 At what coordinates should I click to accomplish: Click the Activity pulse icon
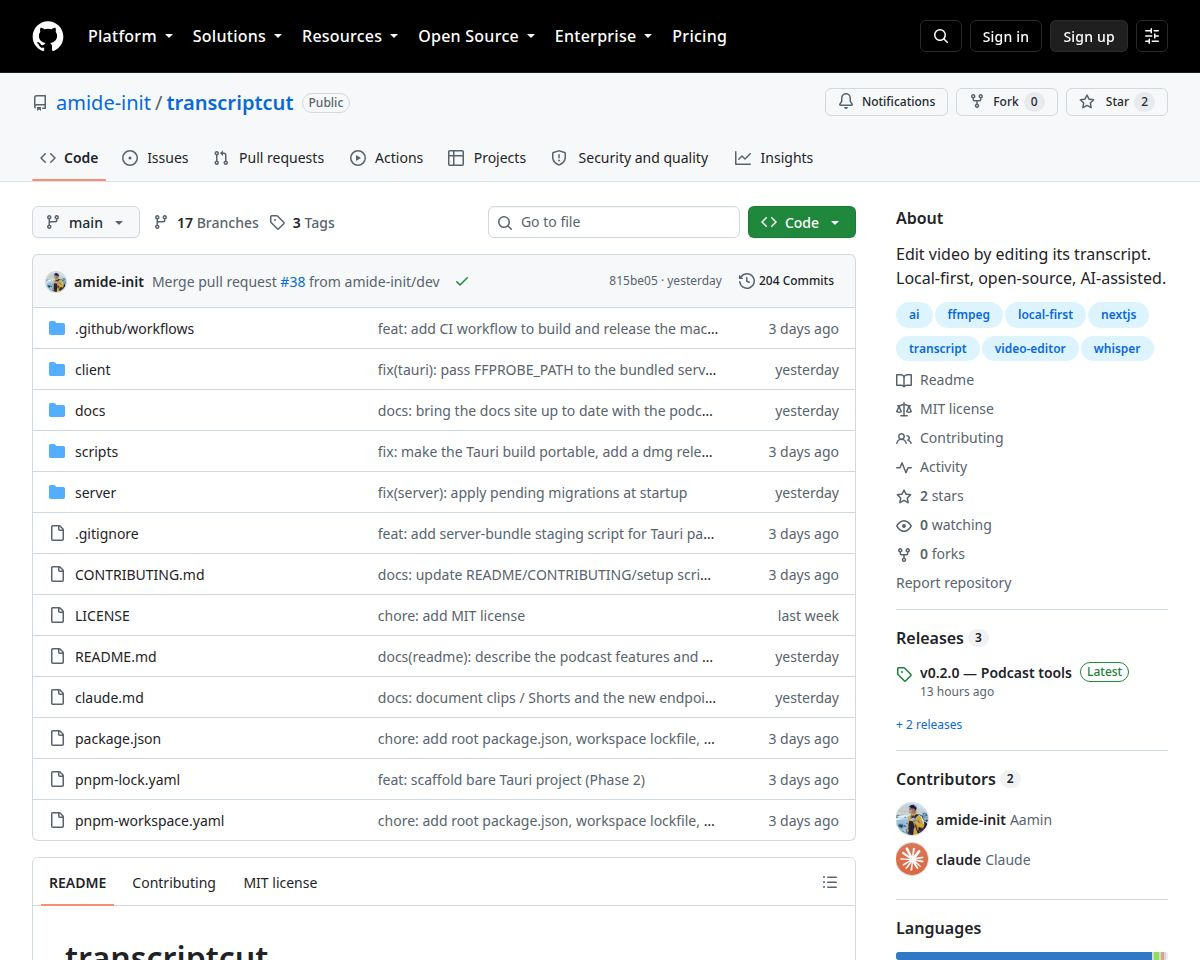[904, 467]
